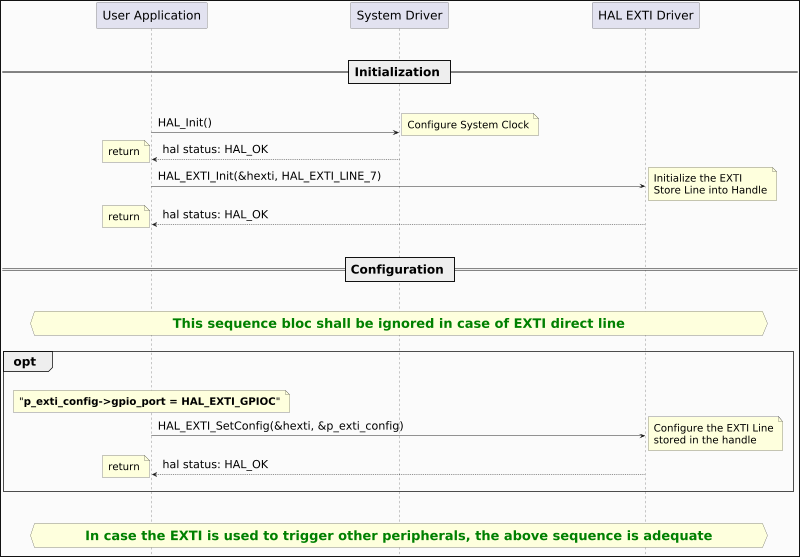
Task: Click the Initialization section divider label
Action: coord(399,72)
